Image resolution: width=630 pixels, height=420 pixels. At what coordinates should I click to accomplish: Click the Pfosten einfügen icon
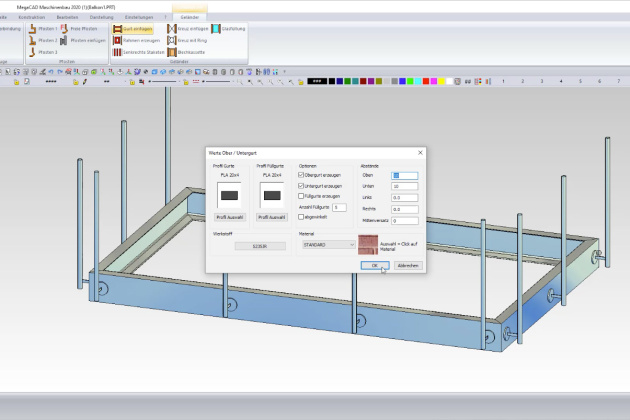coord(65,41)
